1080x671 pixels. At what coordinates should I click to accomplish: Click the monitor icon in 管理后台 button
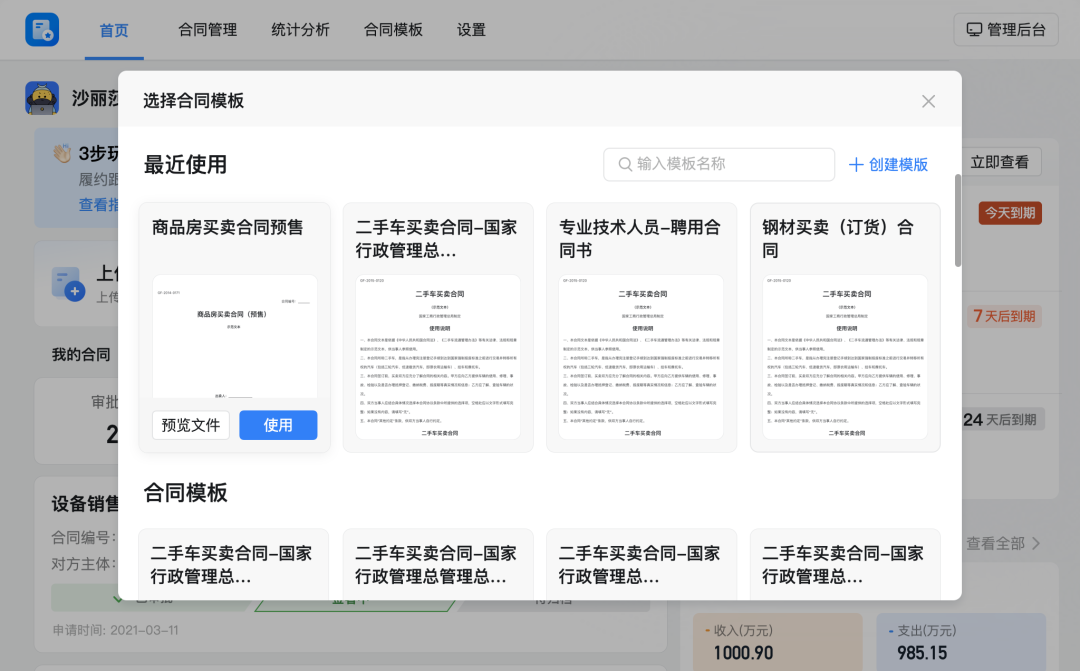click(x=974, y=30)
